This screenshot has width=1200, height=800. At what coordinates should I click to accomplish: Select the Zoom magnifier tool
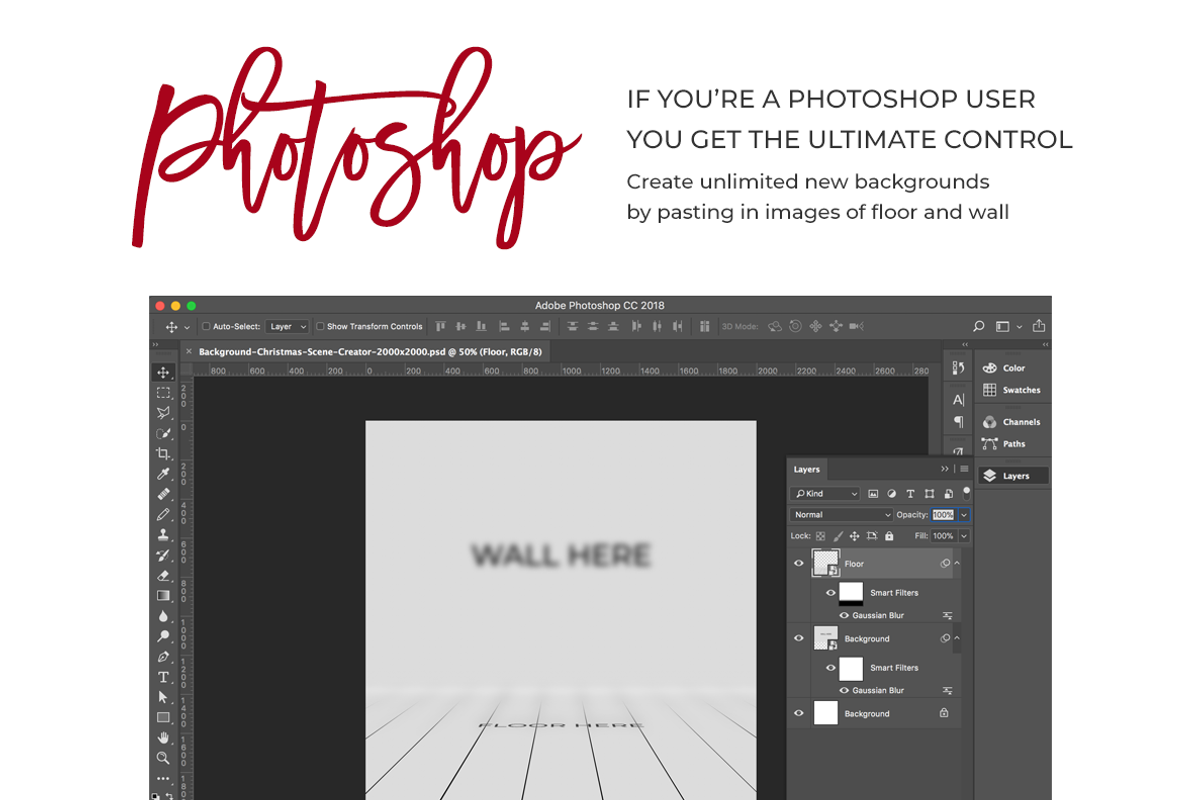tap(163, 758)
